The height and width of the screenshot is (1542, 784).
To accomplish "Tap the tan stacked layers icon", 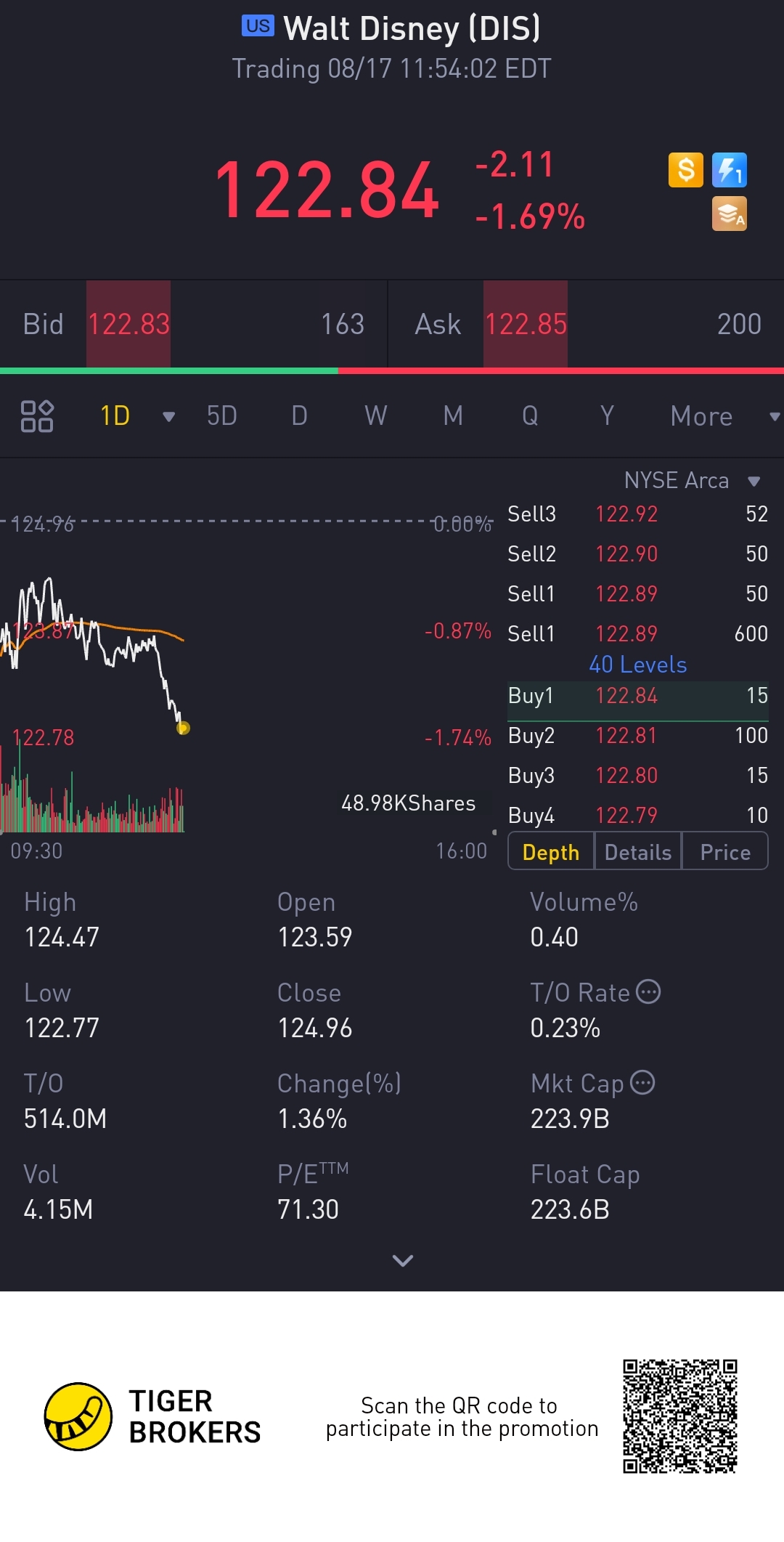I will [730, 214].
